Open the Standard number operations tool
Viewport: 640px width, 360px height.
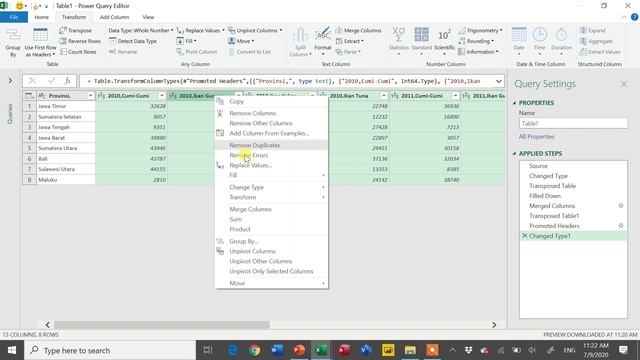421,42
